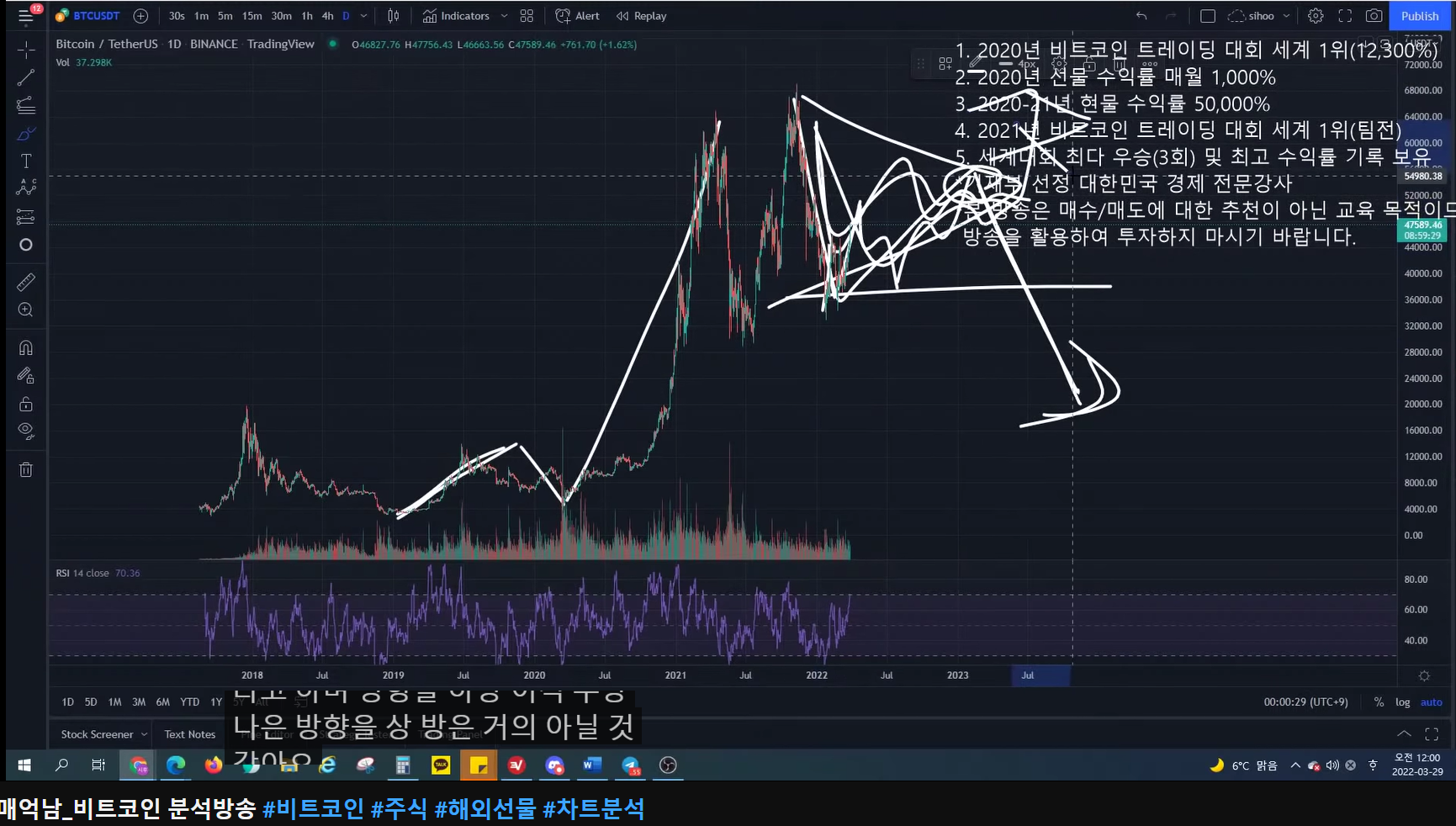Add symbol to compare with plus icon
This screenshot has height=826, width=1456.
[140, 16]
